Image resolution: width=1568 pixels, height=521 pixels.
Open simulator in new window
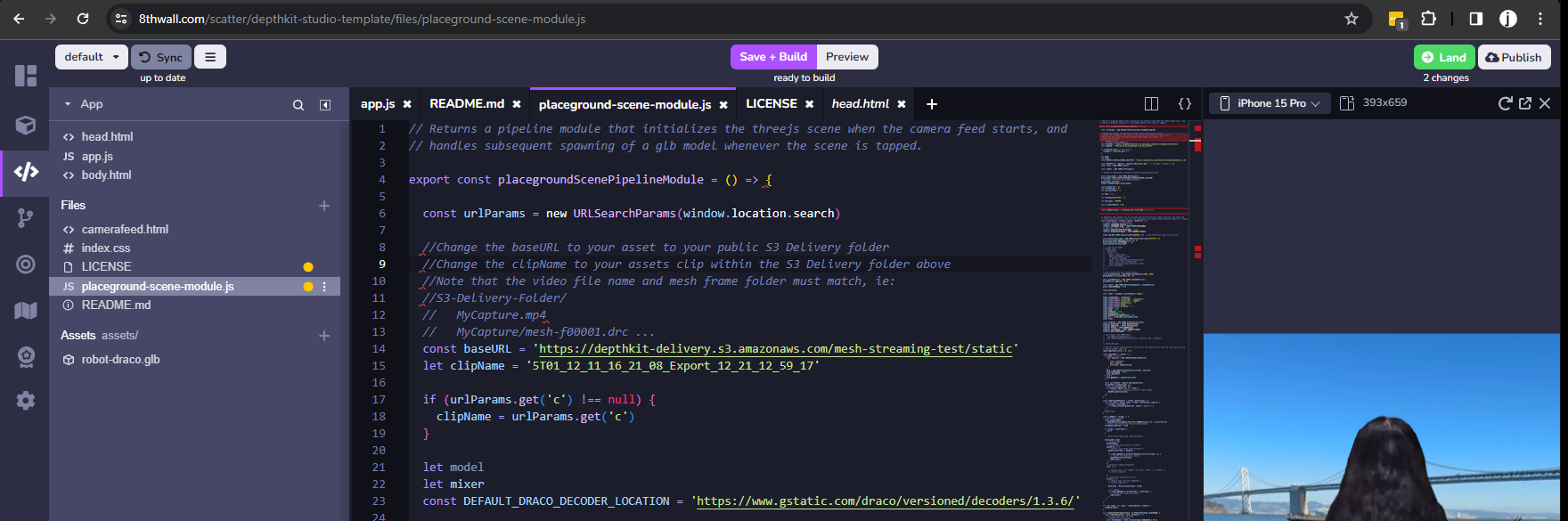[x=1525, y=103]
